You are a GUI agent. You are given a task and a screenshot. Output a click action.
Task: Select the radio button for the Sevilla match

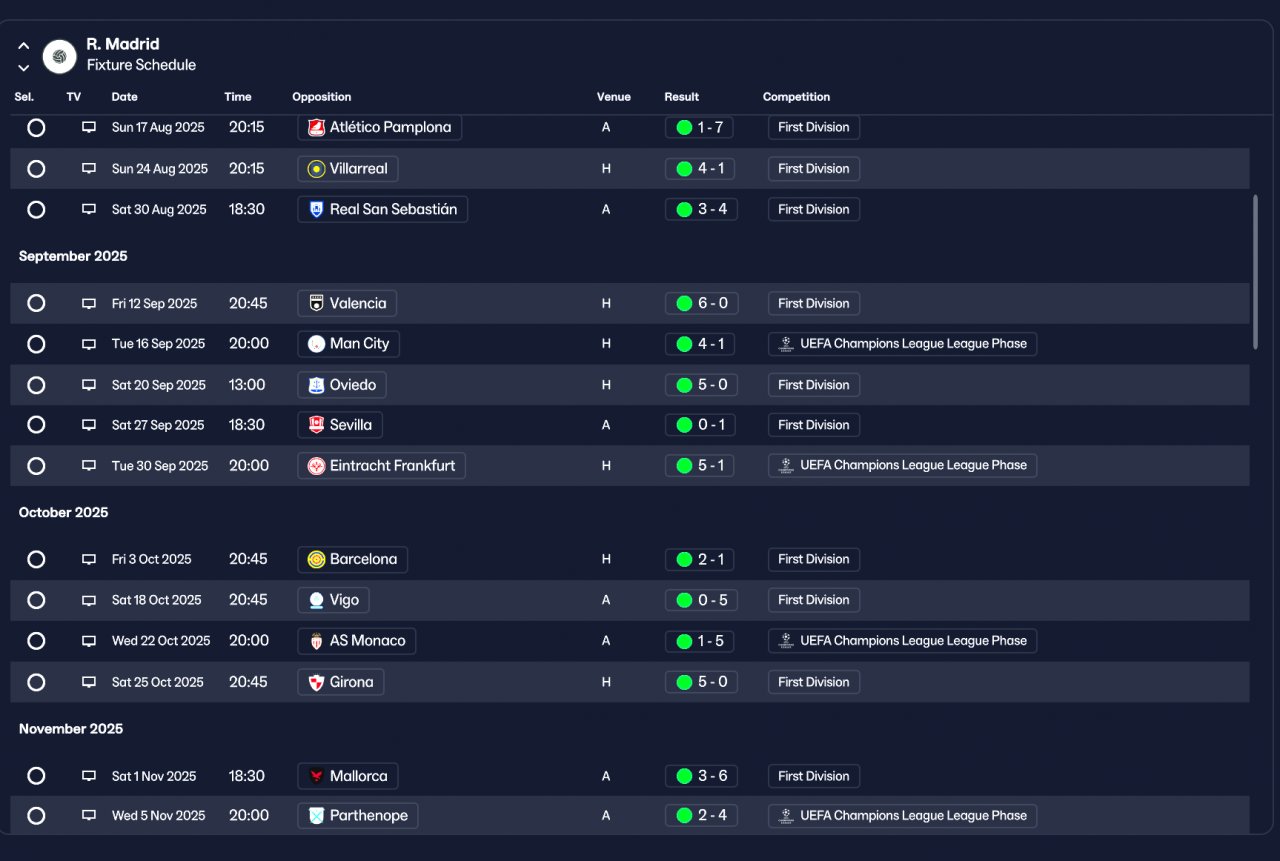[x=36, y=425]
